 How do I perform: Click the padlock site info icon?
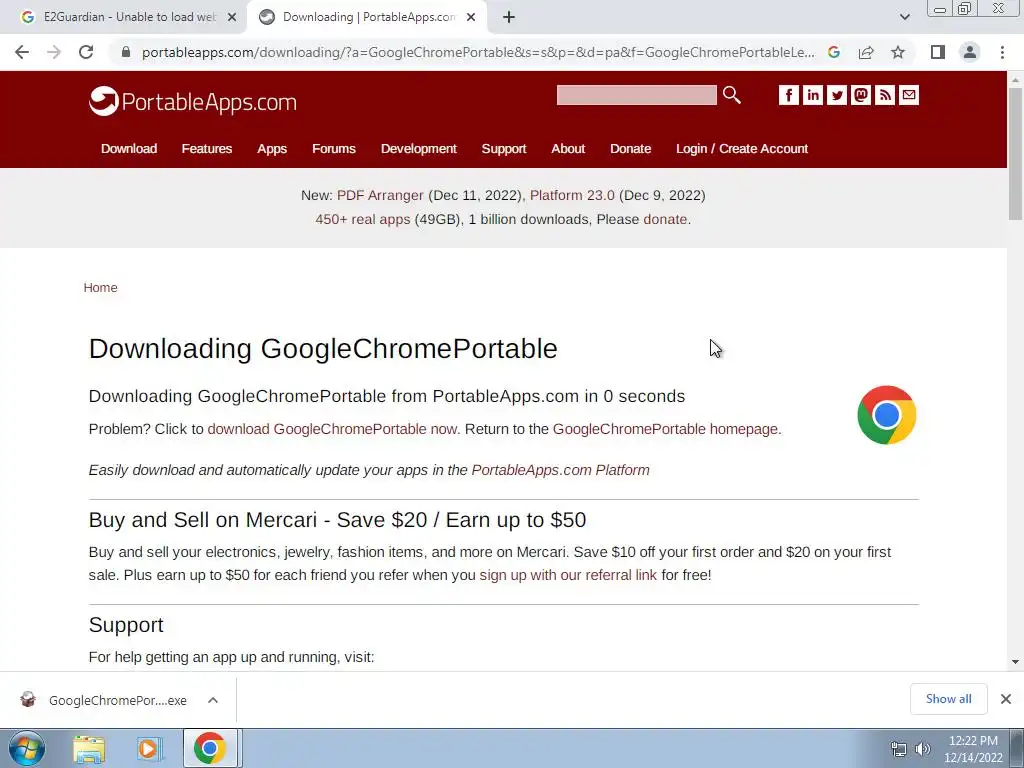click(126, 52)
